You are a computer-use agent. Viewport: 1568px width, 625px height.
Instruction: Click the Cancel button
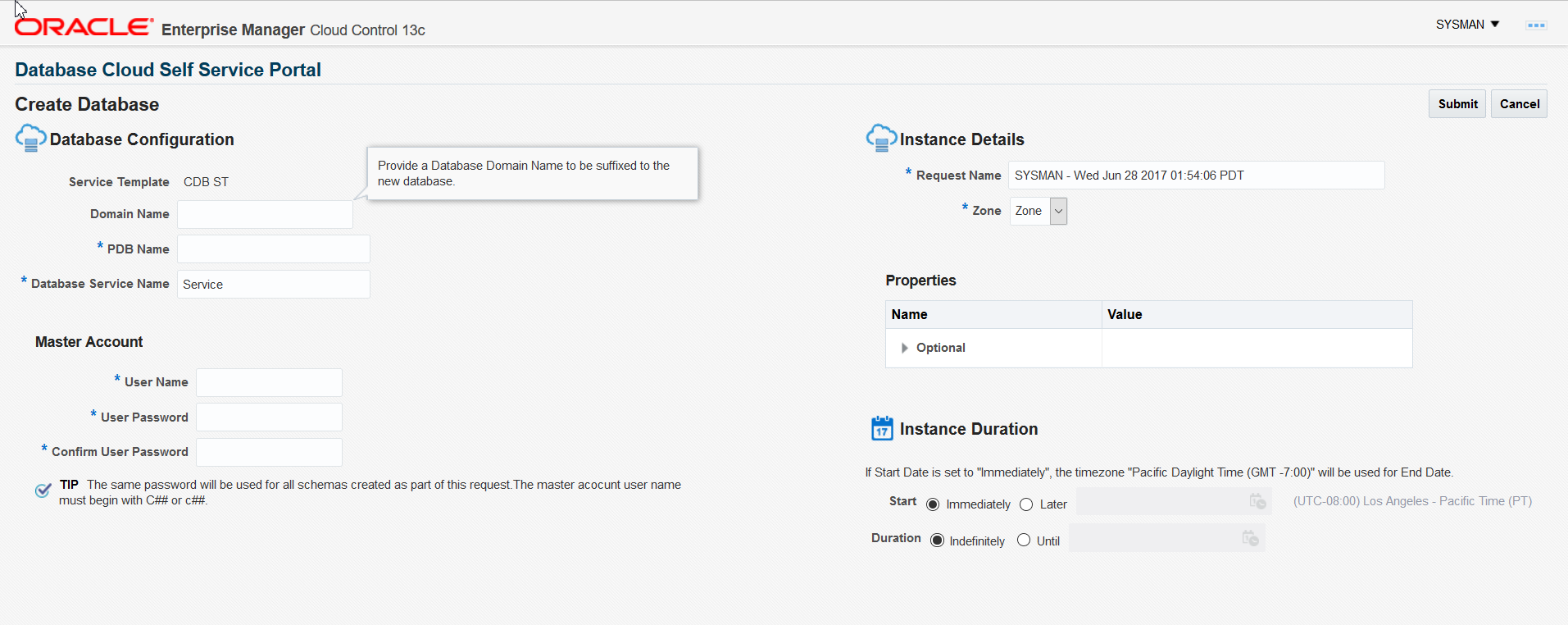pyautogui.click(x=1519, y=104)
